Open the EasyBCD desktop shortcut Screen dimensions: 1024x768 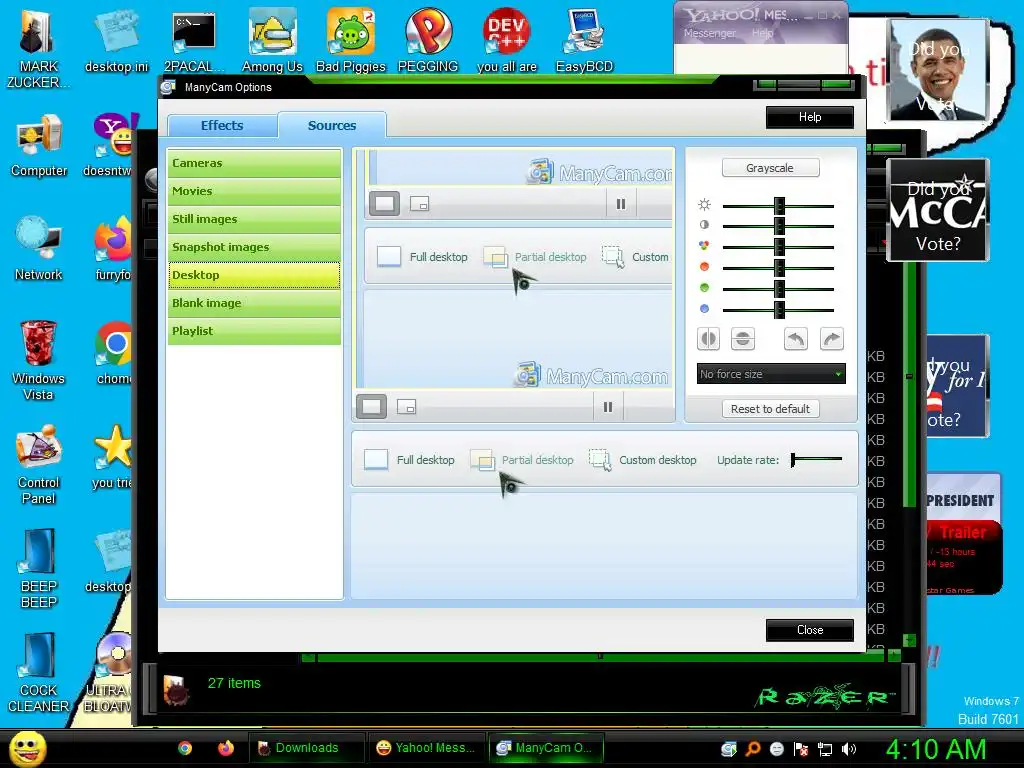[x=584, y=42]
